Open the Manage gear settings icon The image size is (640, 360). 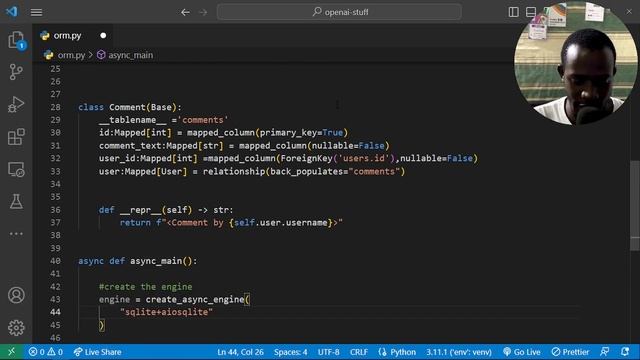(16, 327)
